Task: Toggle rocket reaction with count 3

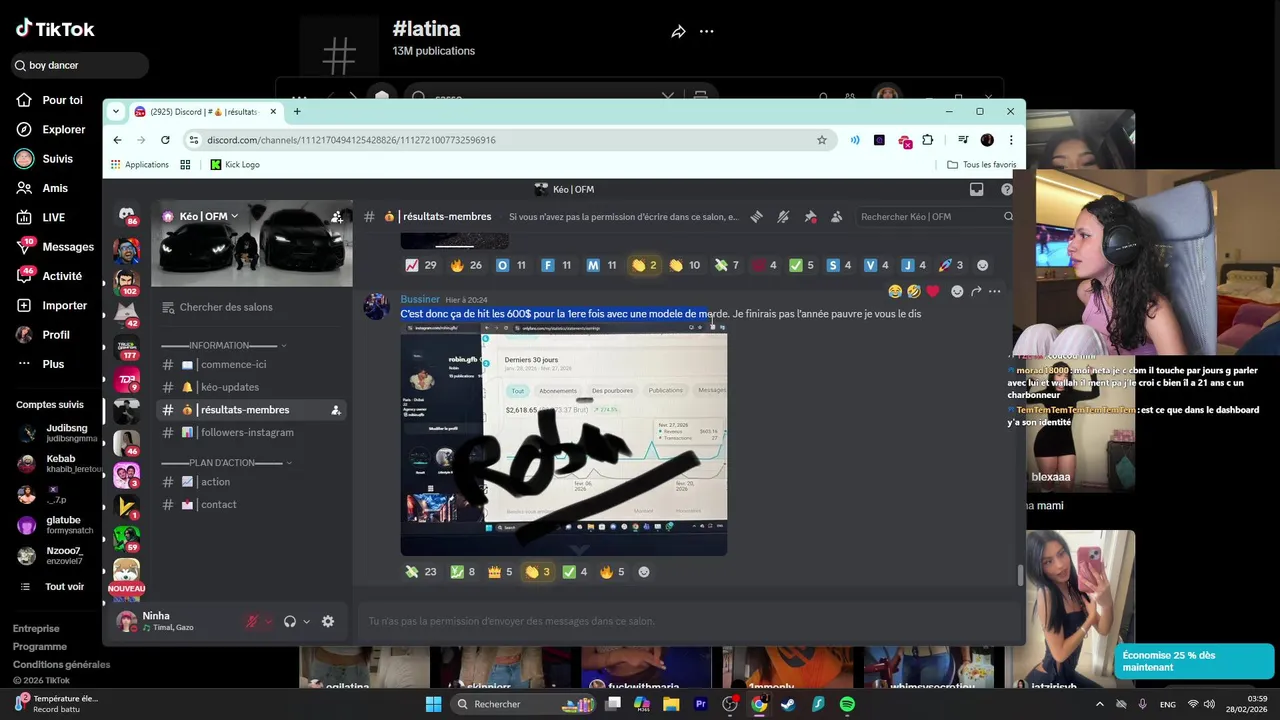Action: pyautogui.click(x=951, y=265)
